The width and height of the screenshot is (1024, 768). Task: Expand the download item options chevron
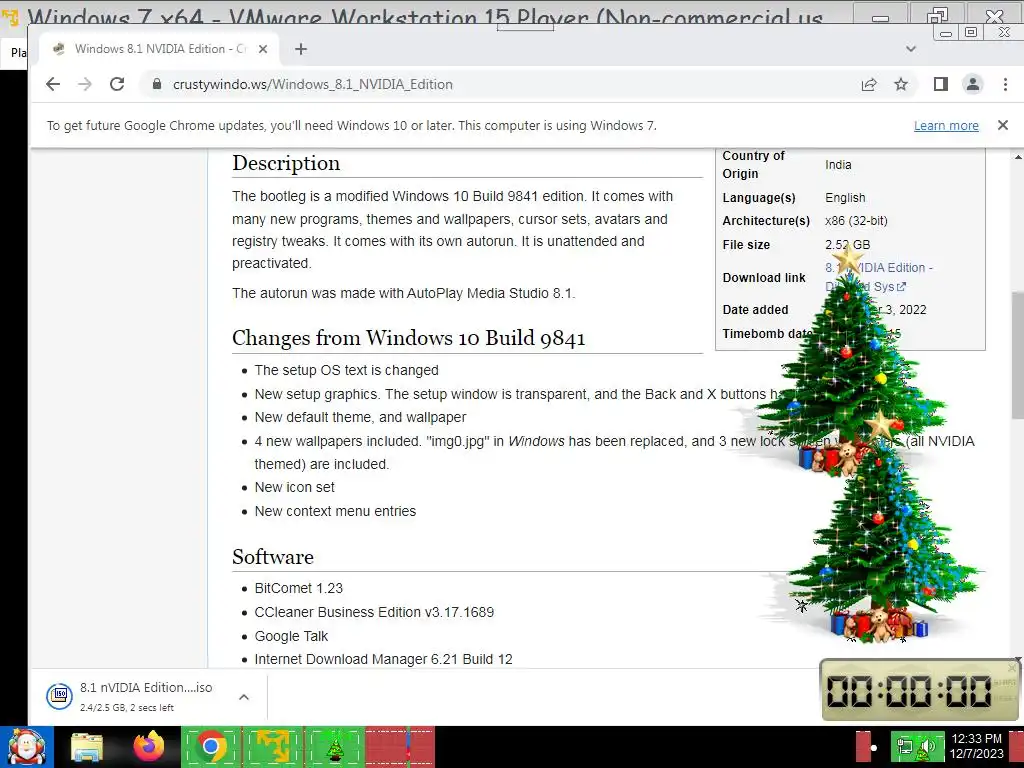244,697
